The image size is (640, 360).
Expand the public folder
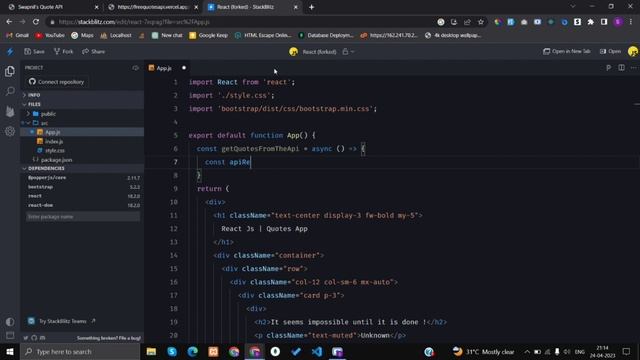coord(82,114)
